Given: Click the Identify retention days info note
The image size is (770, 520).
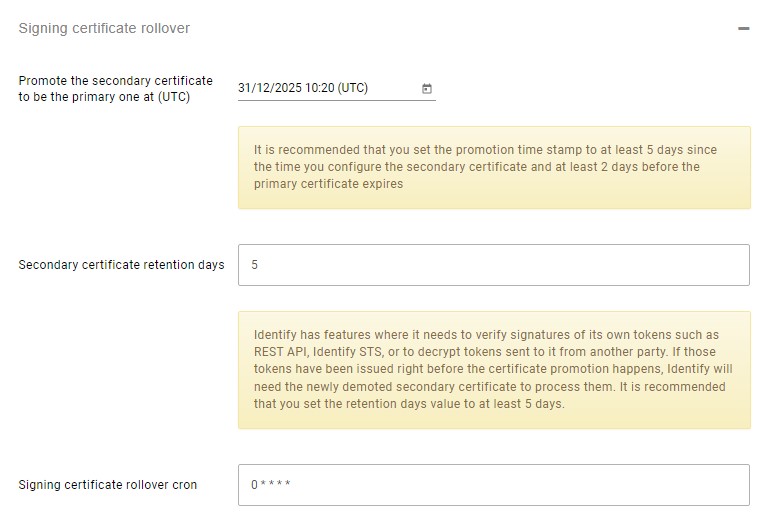Looking at the screenshot, I should pyautogui.click(x=495, y=370).
